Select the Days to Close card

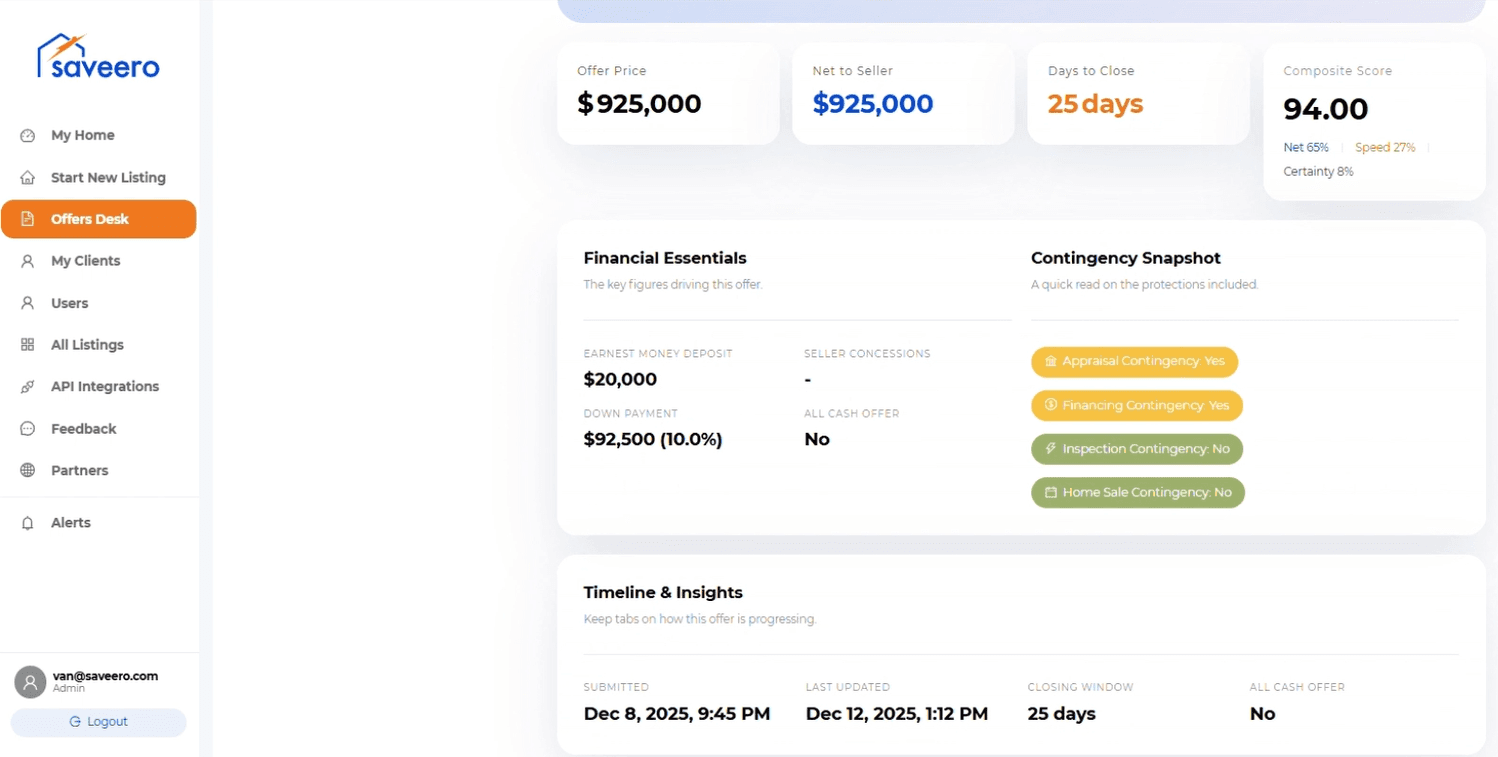point(1138,94)
